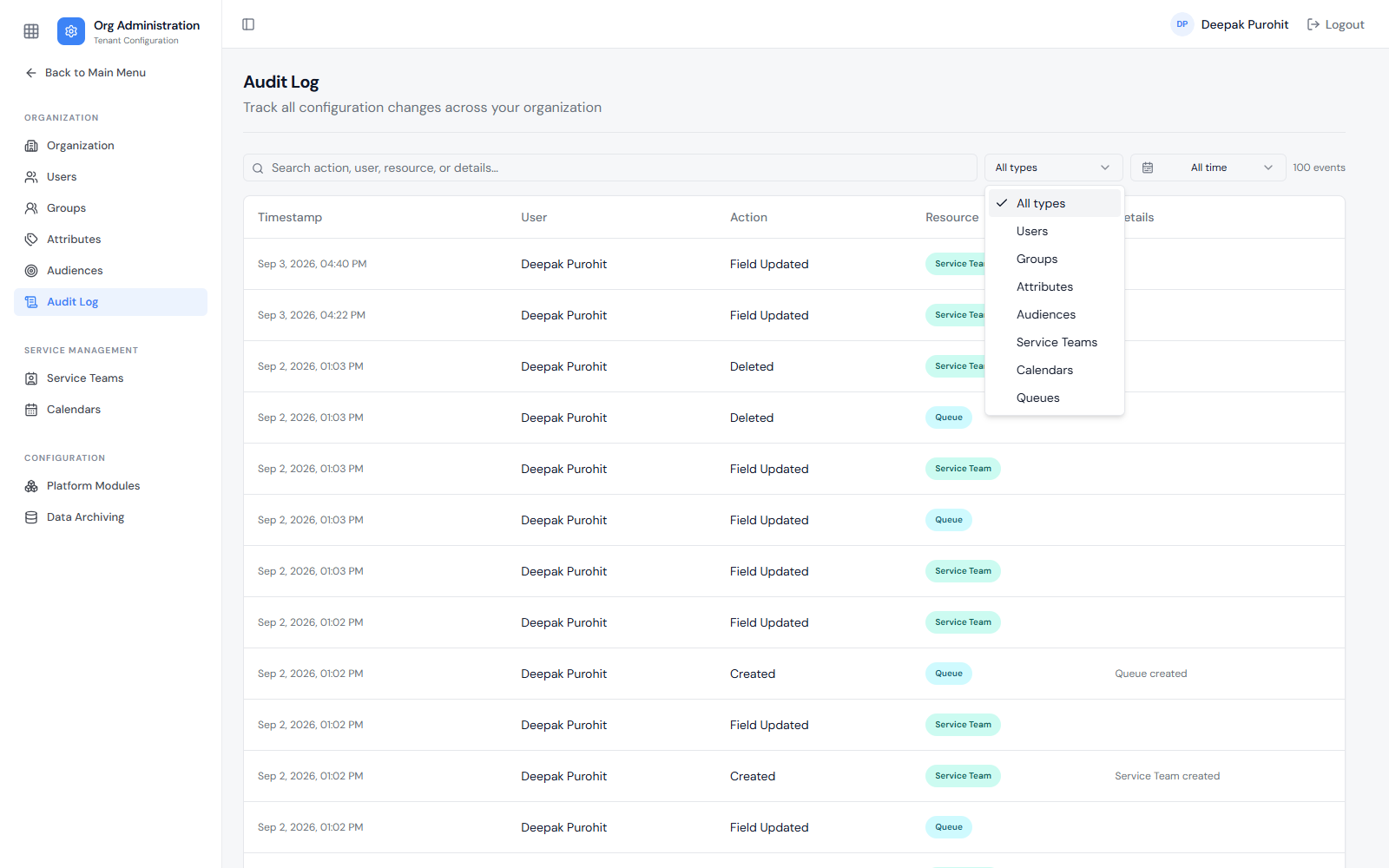Screen dimensions: 1389x868
Task: Click the Sep 3, 2026, 04:22 PM timestamp
Action: point(312,315)
